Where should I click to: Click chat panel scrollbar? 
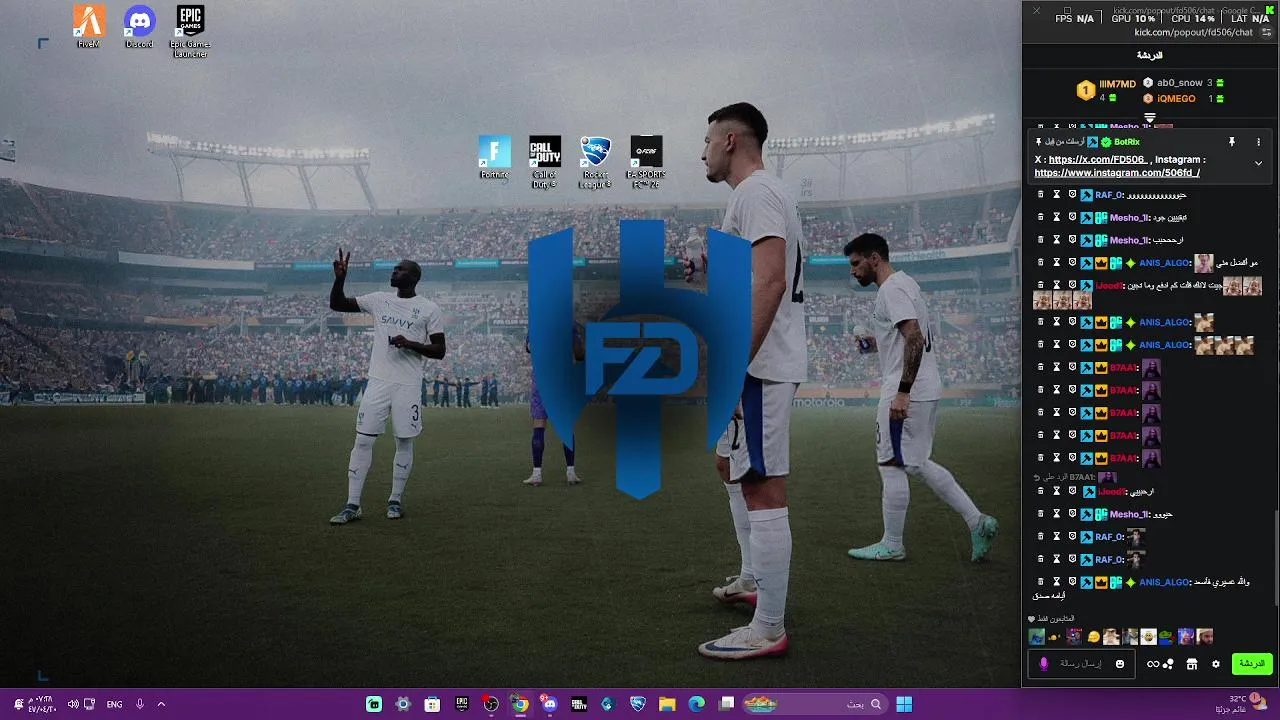tap(1276, 560)
